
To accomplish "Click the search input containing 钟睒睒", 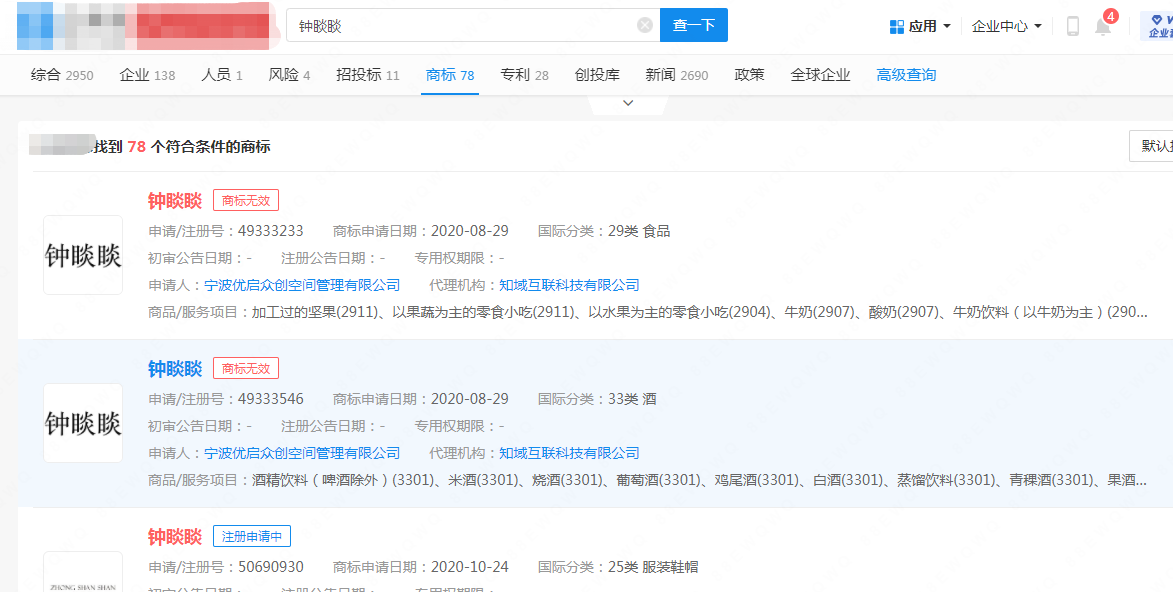I will coord(460,25).
